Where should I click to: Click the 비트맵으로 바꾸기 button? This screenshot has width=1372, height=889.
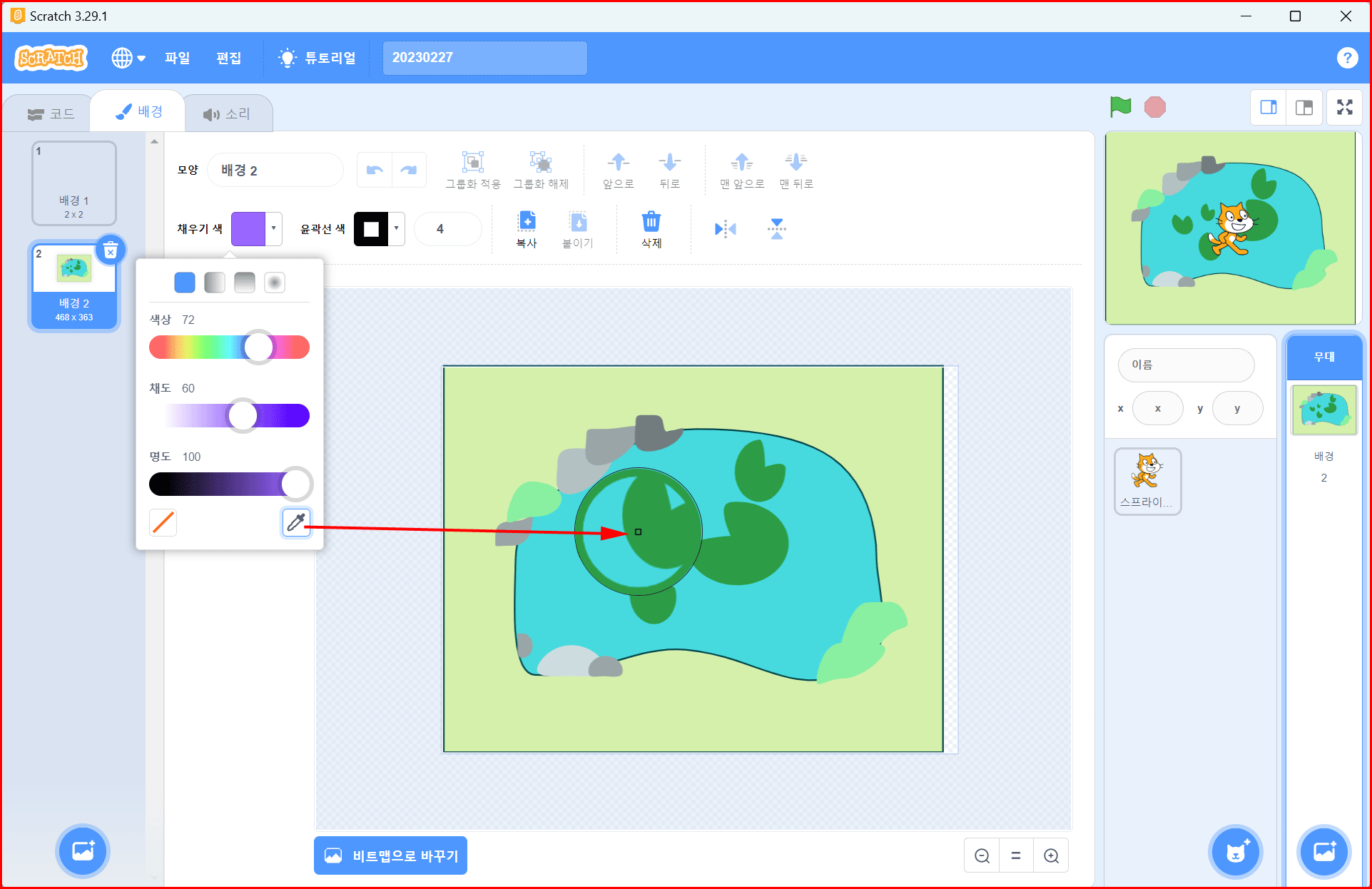coord(390,855)
